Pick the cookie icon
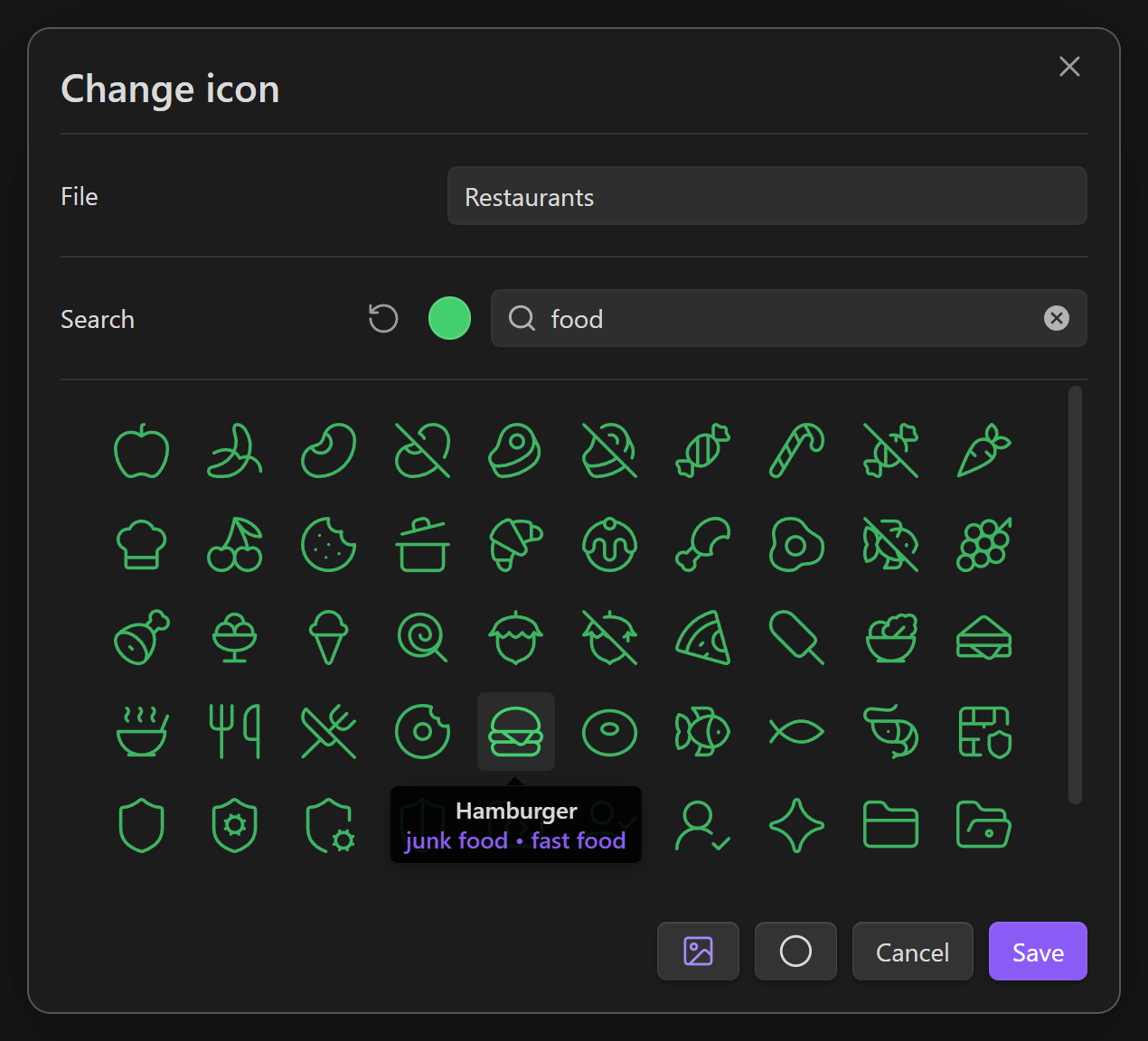1148x1041 pixels. tap(329, 544)
